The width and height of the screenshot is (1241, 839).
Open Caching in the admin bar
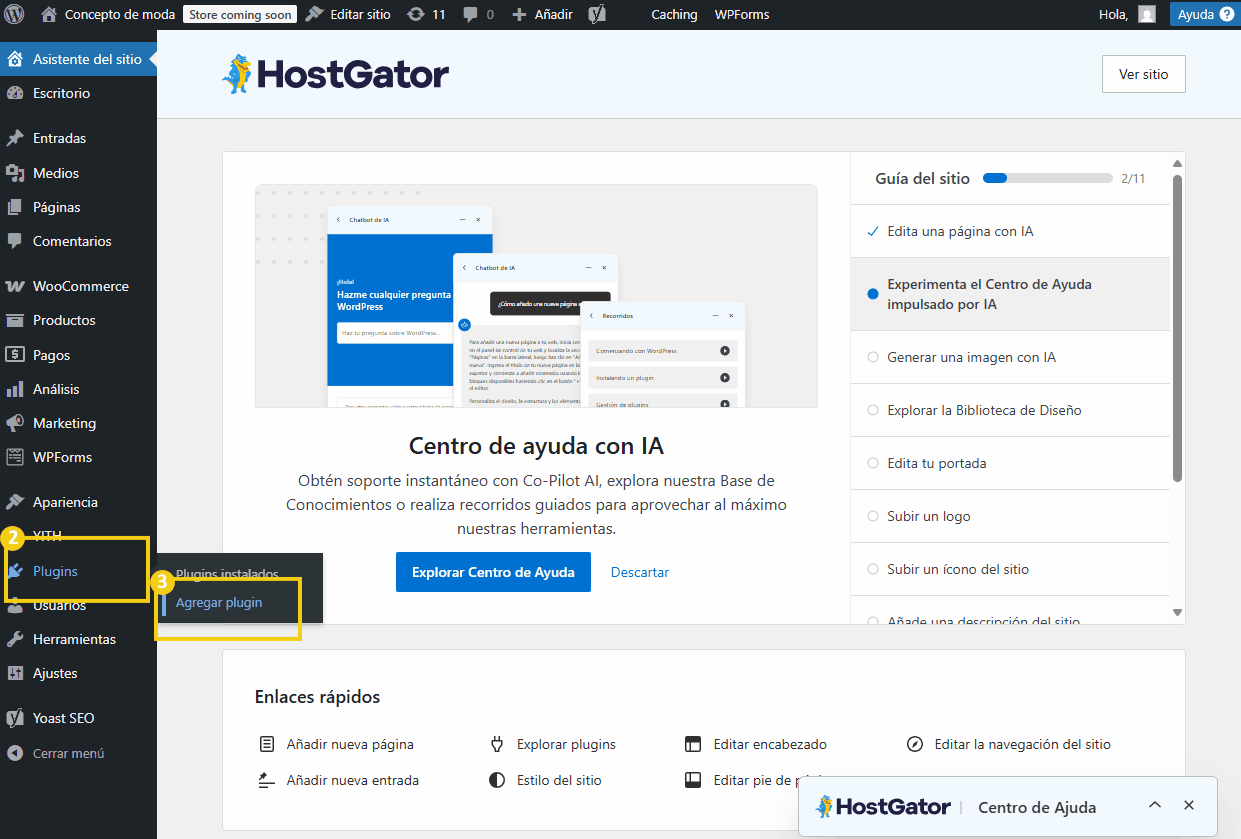pyautogui.click(x=674, y=15)
